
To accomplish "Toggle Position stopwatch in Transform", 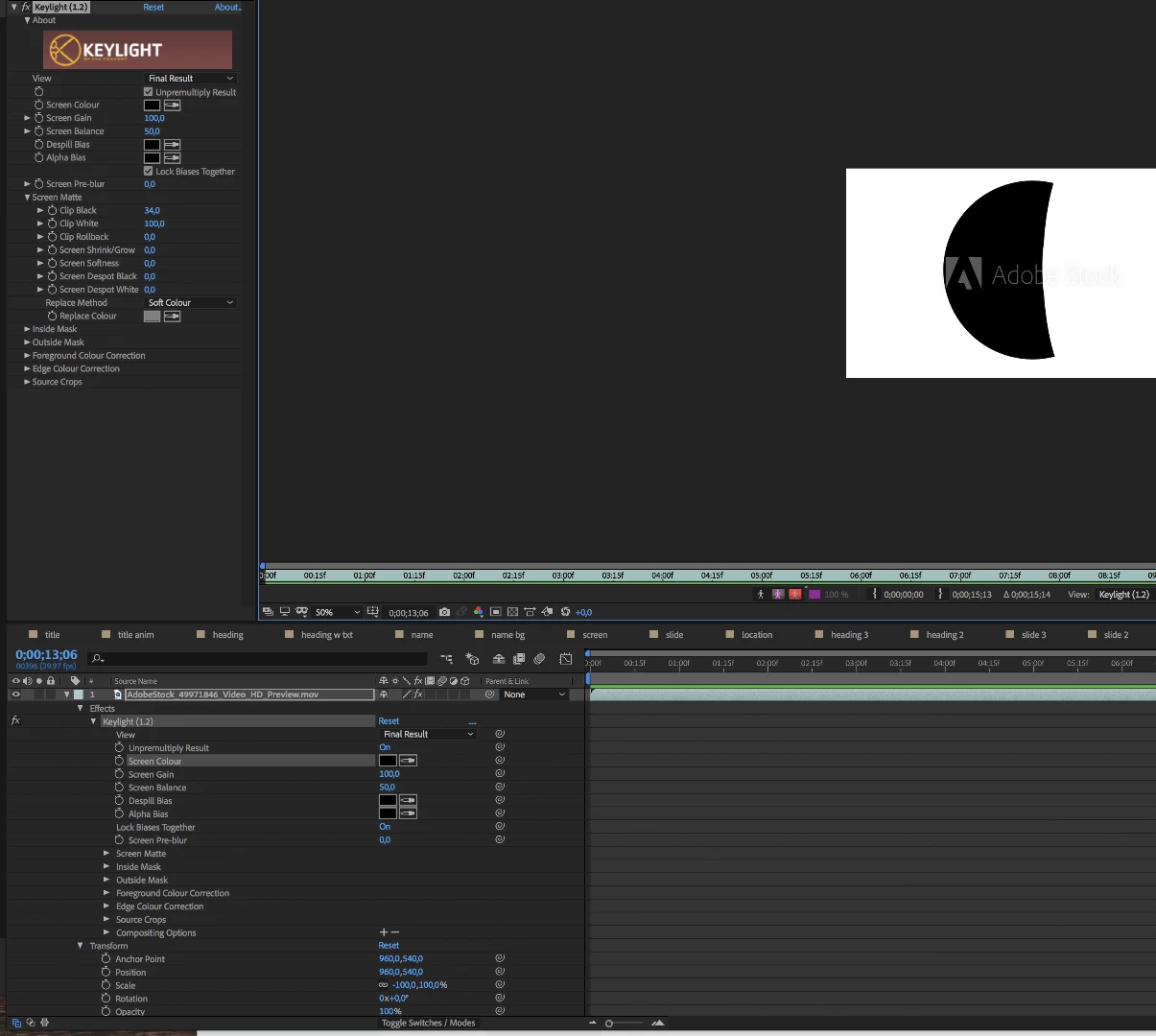I will 106,972.
